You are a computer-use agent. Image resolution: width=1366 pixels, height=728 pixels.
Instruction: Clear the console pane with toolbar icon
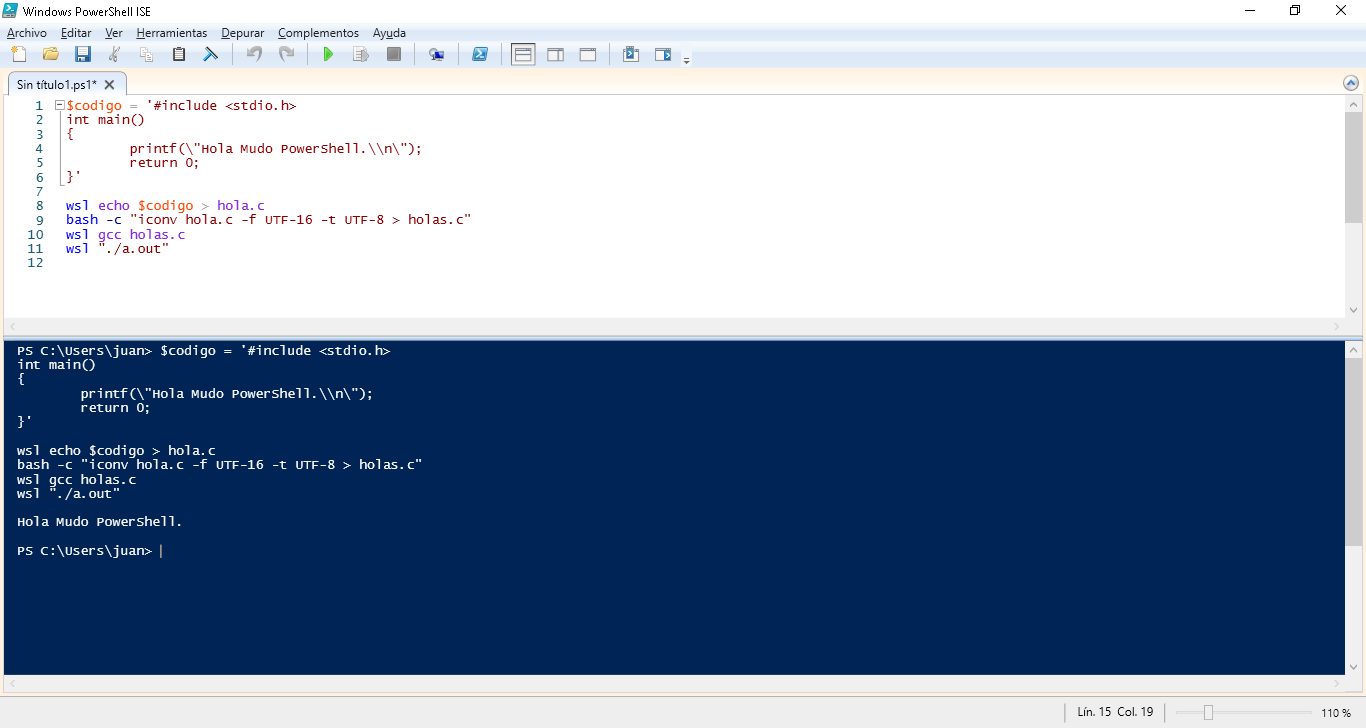pos(211,54)
